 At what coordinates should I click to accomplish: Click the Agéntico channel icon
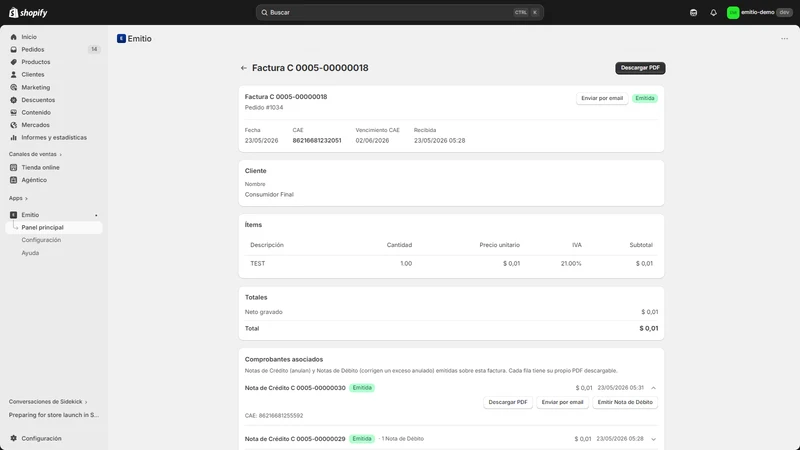click(x=14, y=180)
